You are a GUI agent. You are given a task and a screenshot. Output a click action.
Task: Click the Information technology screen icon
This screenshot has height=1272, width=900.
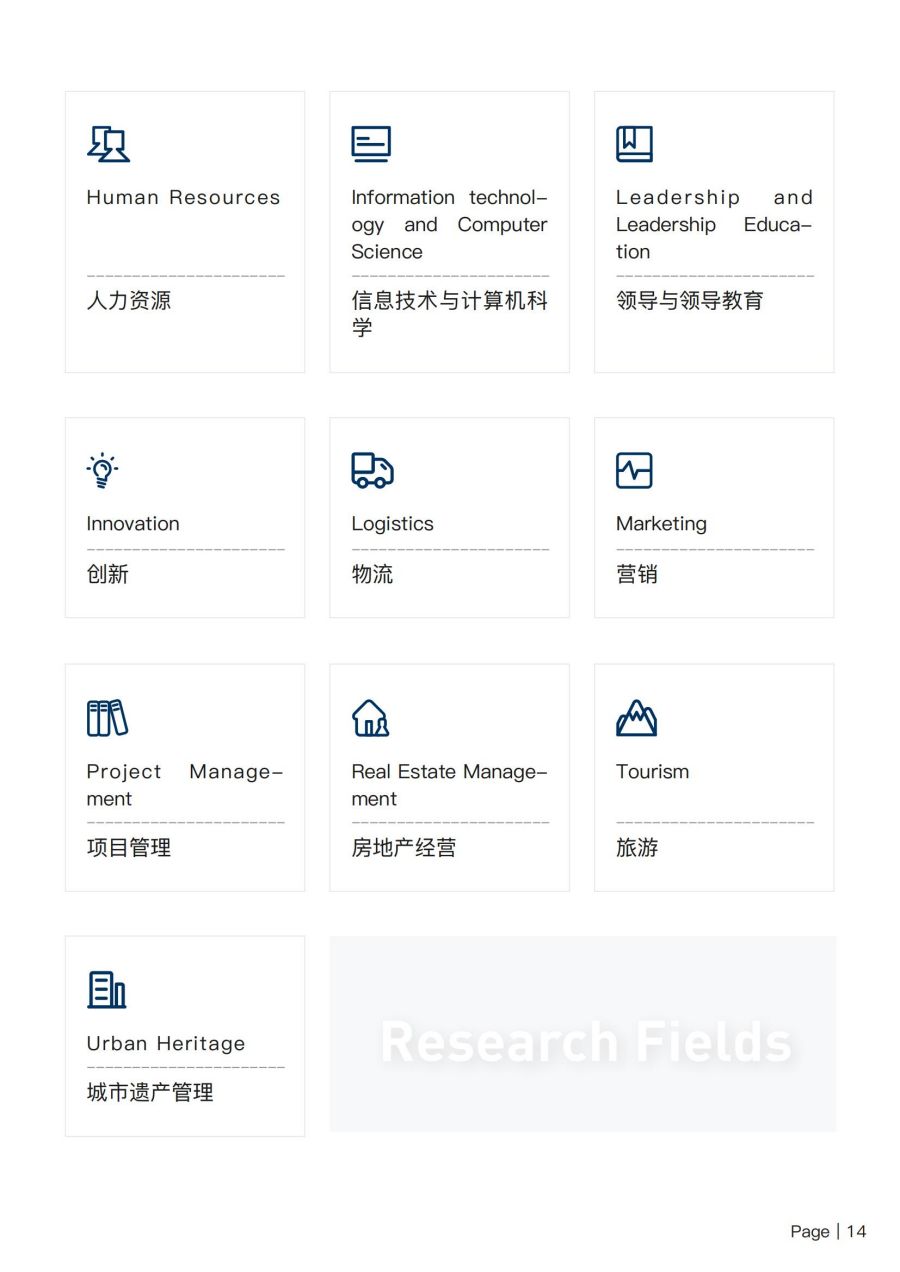coord(371,144)
